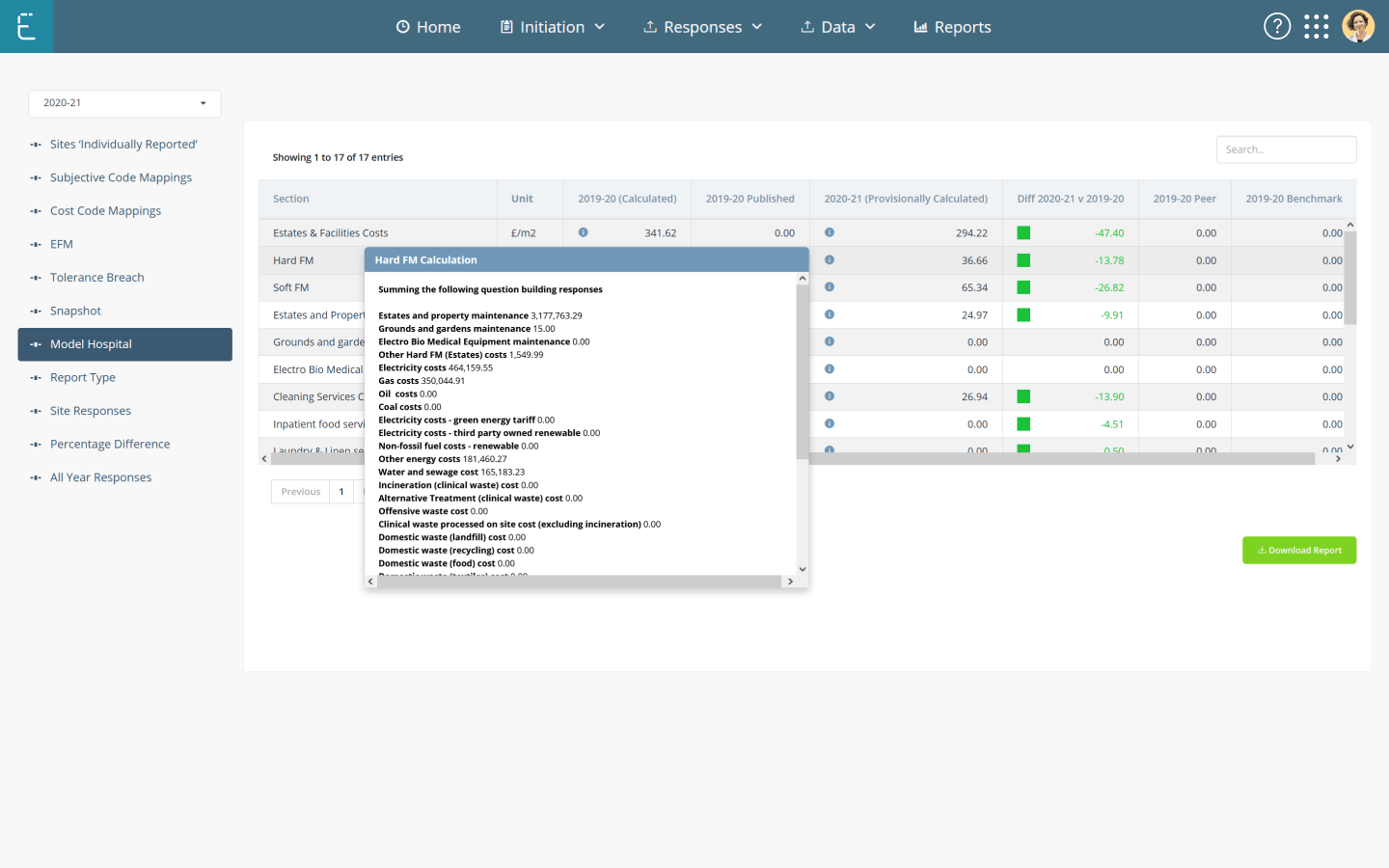The image size is (1389, 868).
Task: Expand the Responses dropdown menu
Action: click(703, 27)
